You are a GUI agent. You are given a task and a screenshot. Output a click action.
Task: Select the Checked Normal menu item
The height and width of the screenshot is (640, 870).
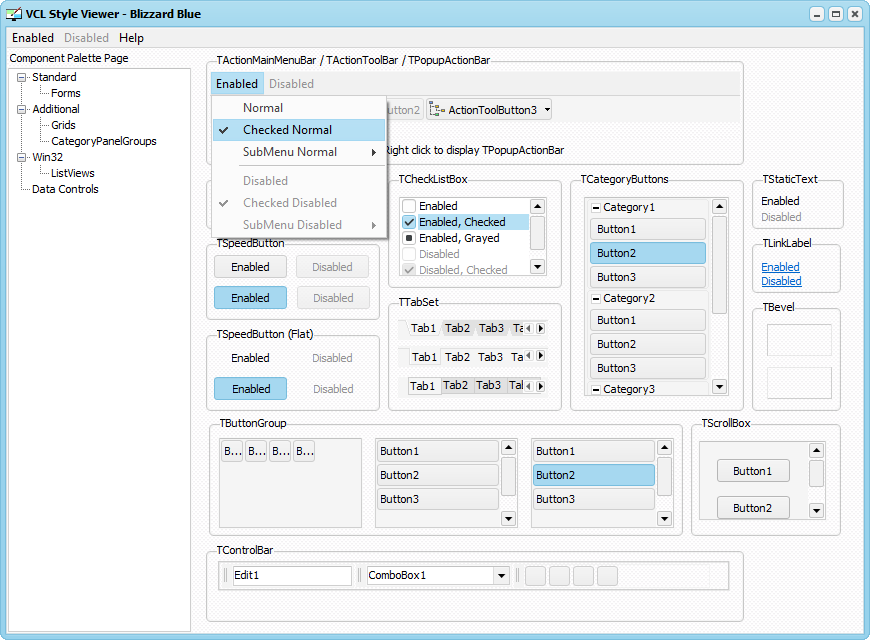(299, 130)
